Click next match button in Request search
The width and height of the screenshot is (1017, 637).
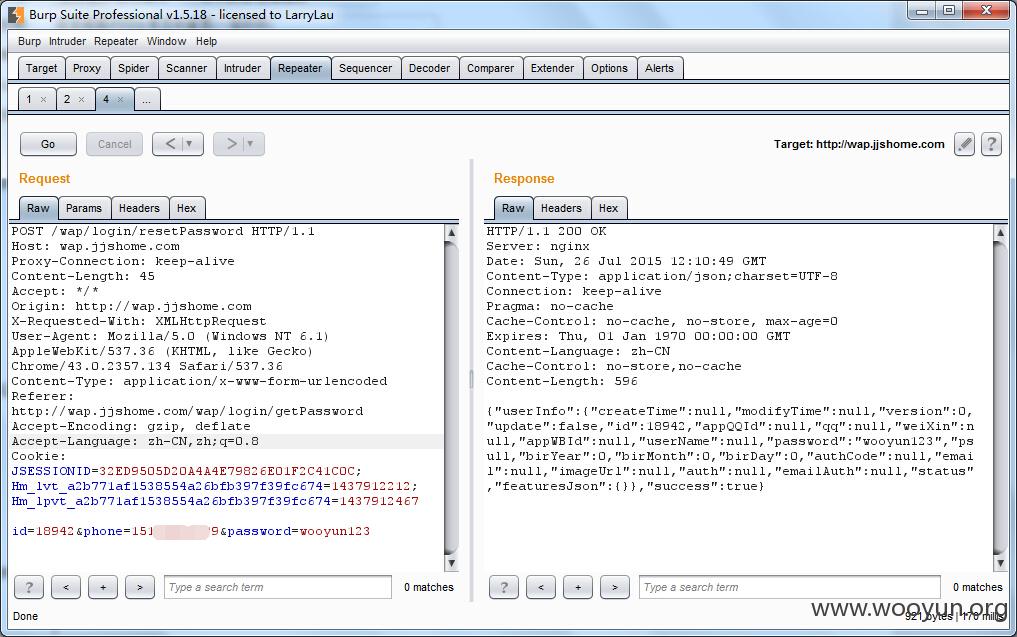pyautogui.click(x=139, y=587)
